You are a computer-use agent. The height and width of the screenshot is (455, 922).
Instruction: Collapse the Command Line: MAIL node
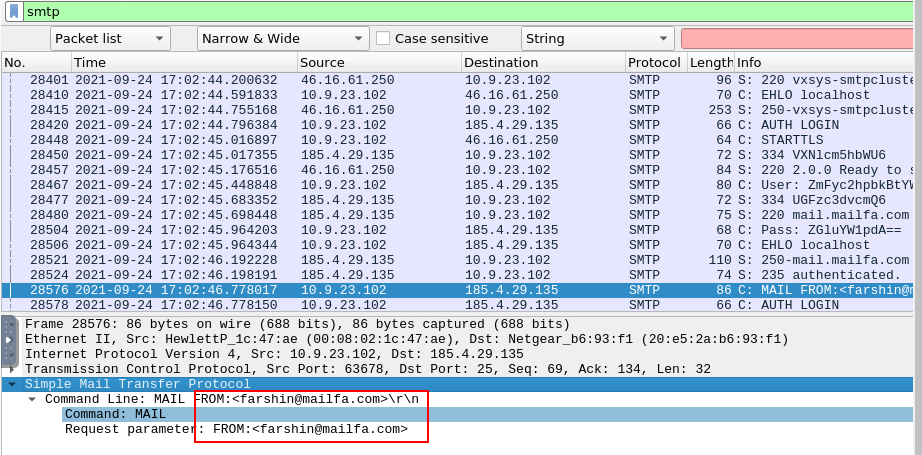[32, 399]
